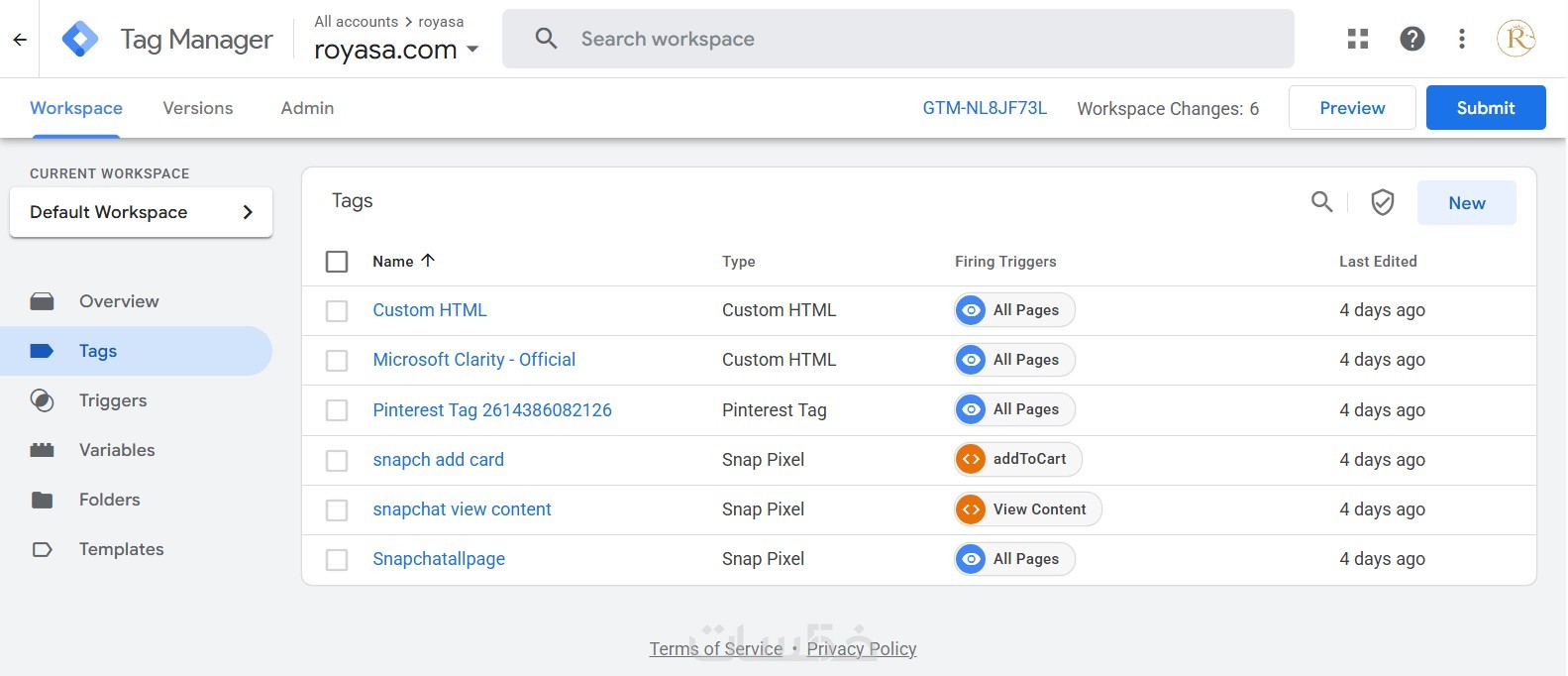This screenshot has height=676, width=1568.
Task: Open the Google apps grid
Action: [1358, 39]
